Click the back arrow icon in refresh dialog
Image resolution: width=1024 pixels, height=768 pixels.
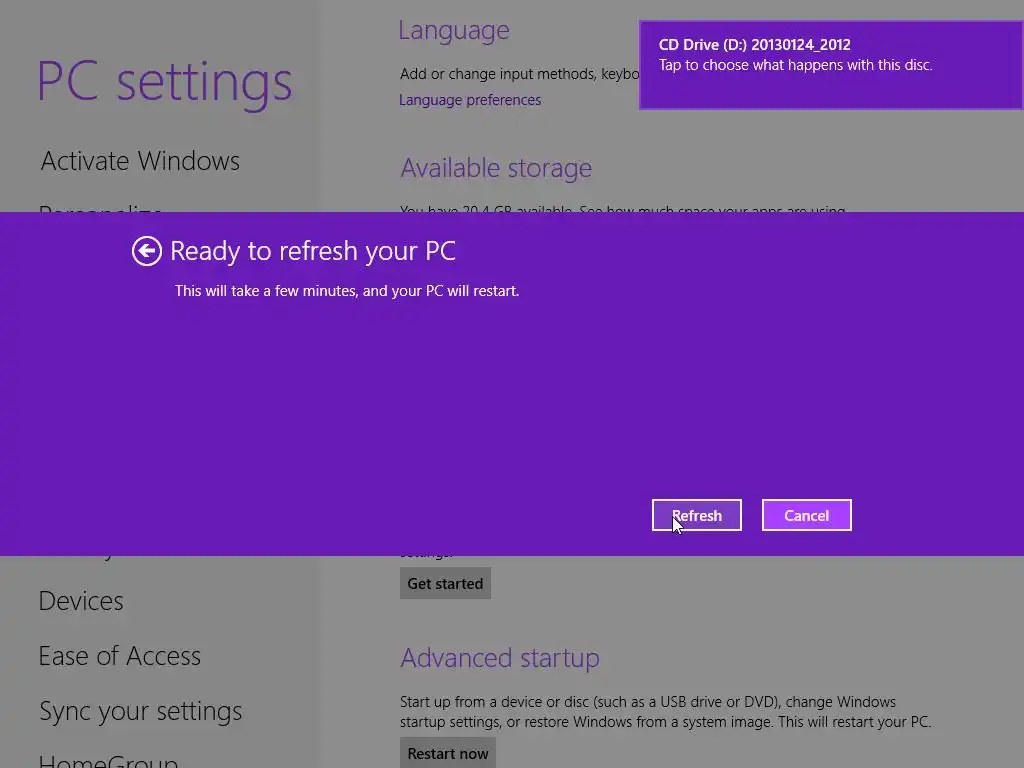(146, 251)
